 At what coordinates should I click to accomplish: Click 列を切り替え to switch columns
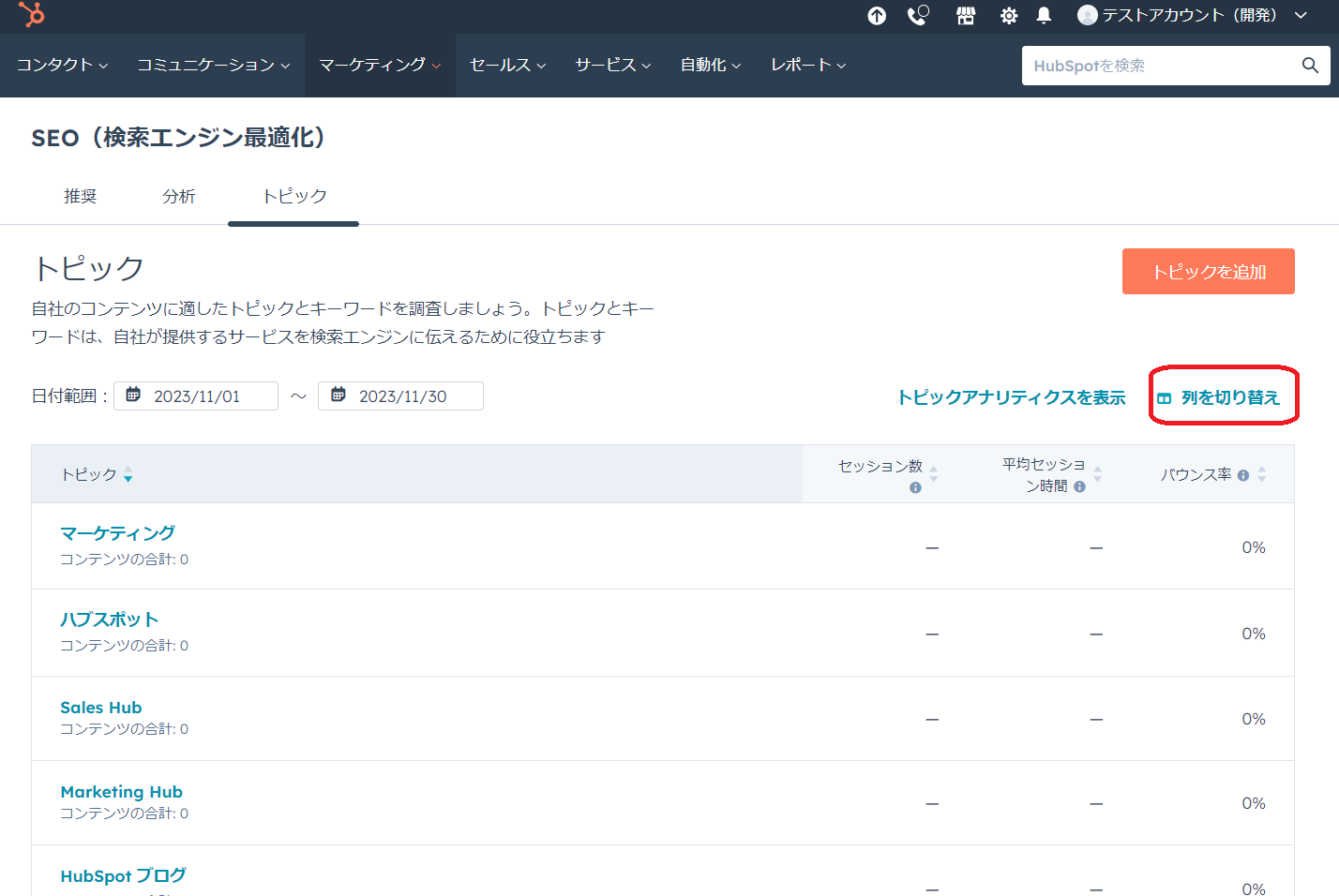point(1218,397)
